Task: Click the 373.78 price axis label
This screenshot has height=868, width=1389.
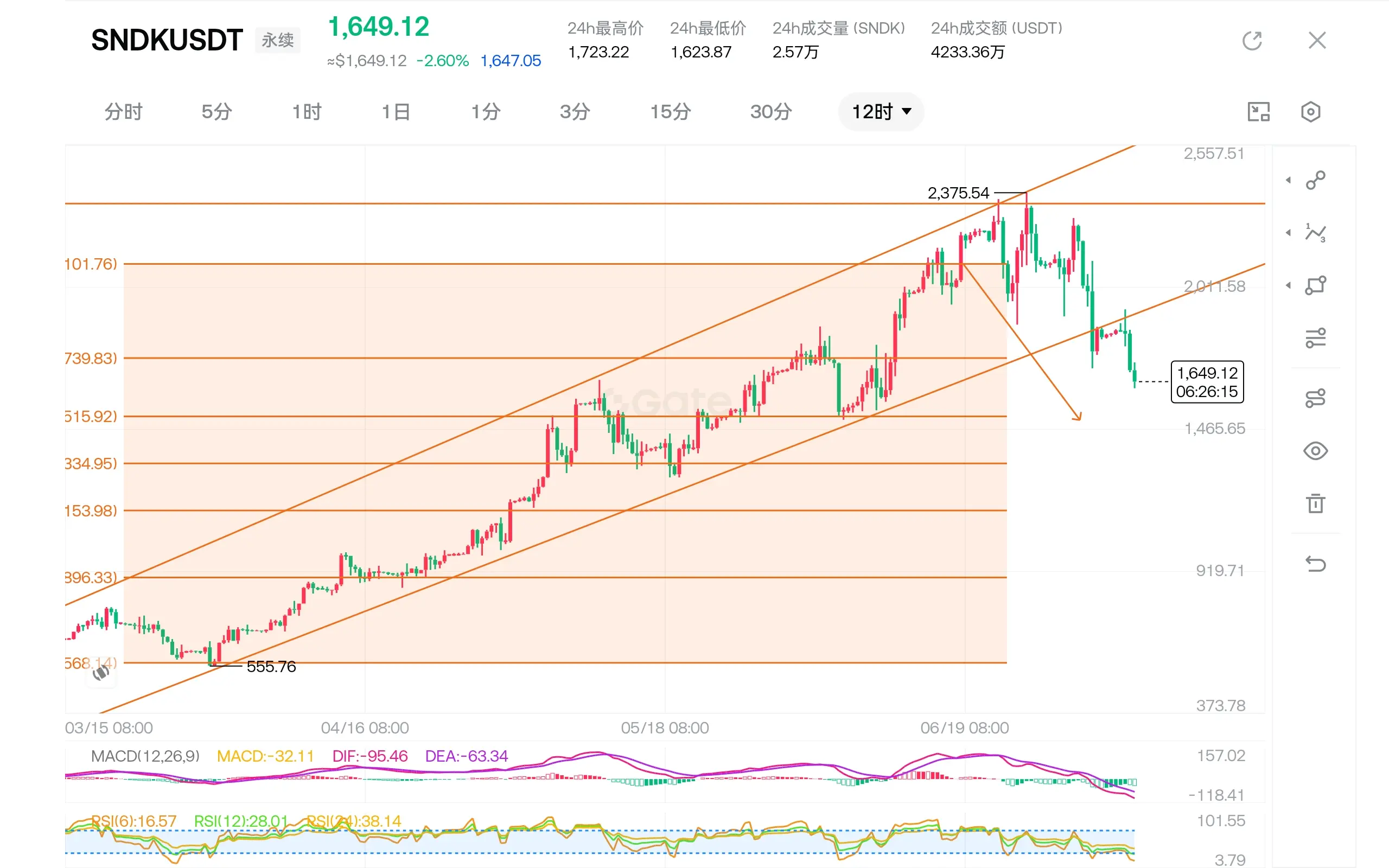Action: point(1221,706)
